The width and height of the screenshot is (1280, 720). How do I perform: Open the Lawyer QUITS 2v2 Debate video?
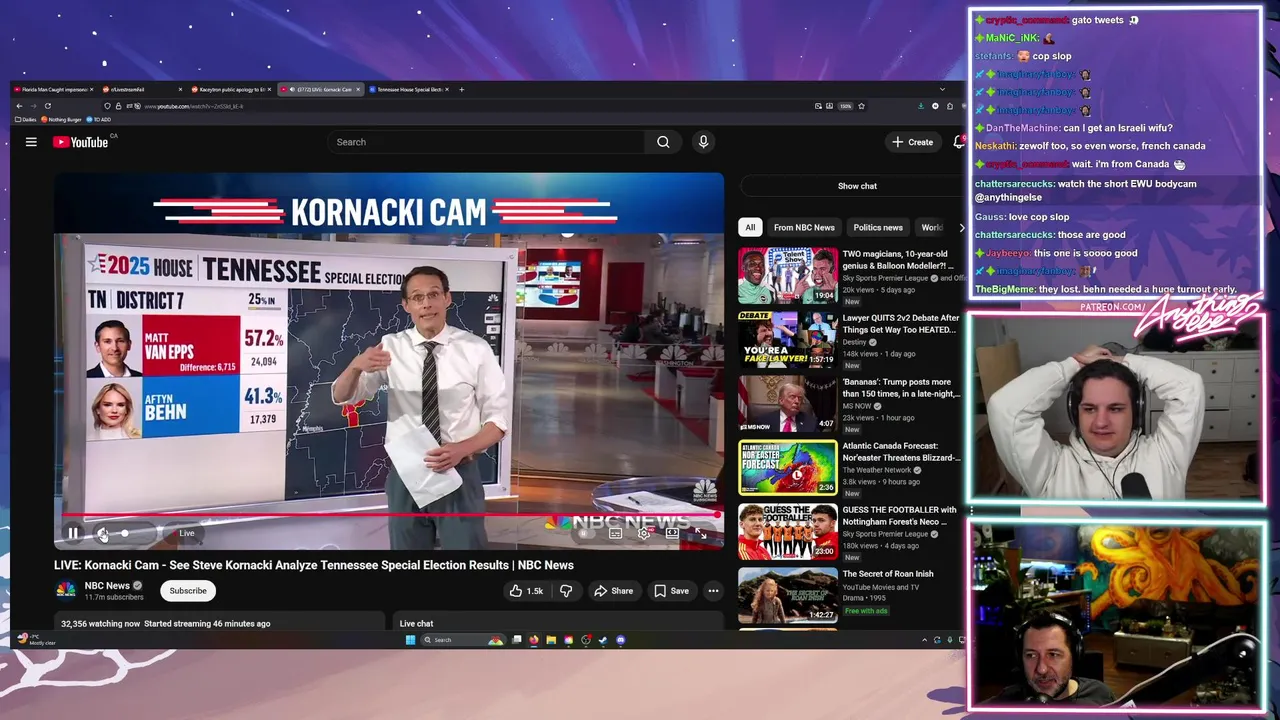click(788, 339)
